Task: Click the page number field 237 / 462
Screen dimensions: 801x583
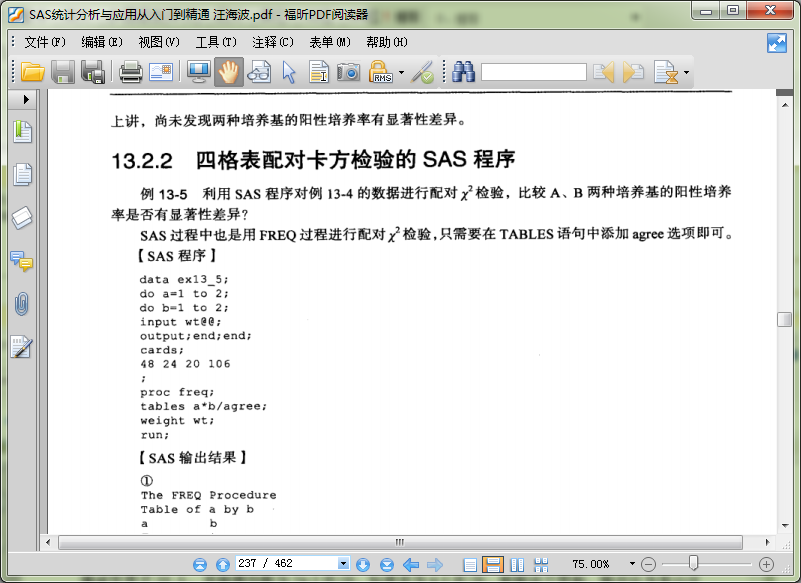Action: 286,564
